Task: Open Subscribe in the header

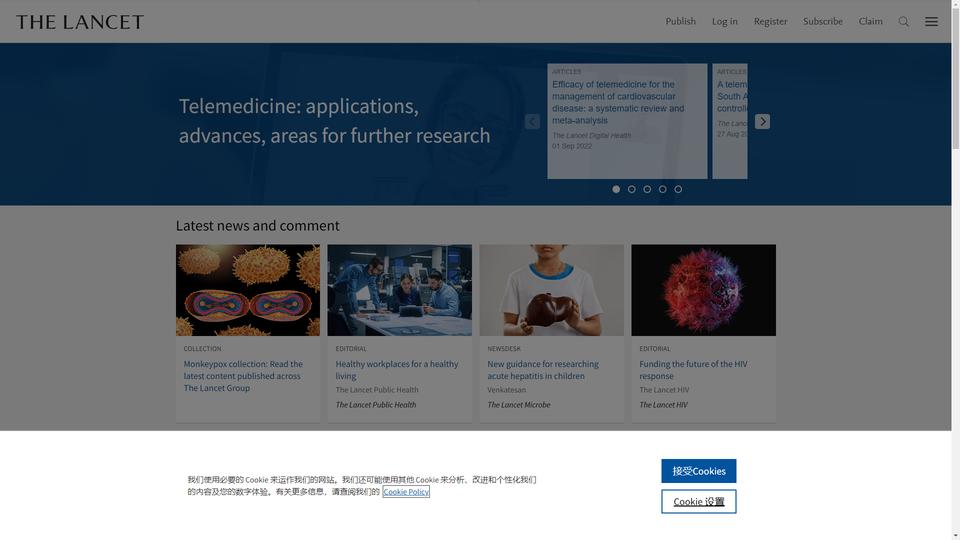Action: [x=822, y=21]
